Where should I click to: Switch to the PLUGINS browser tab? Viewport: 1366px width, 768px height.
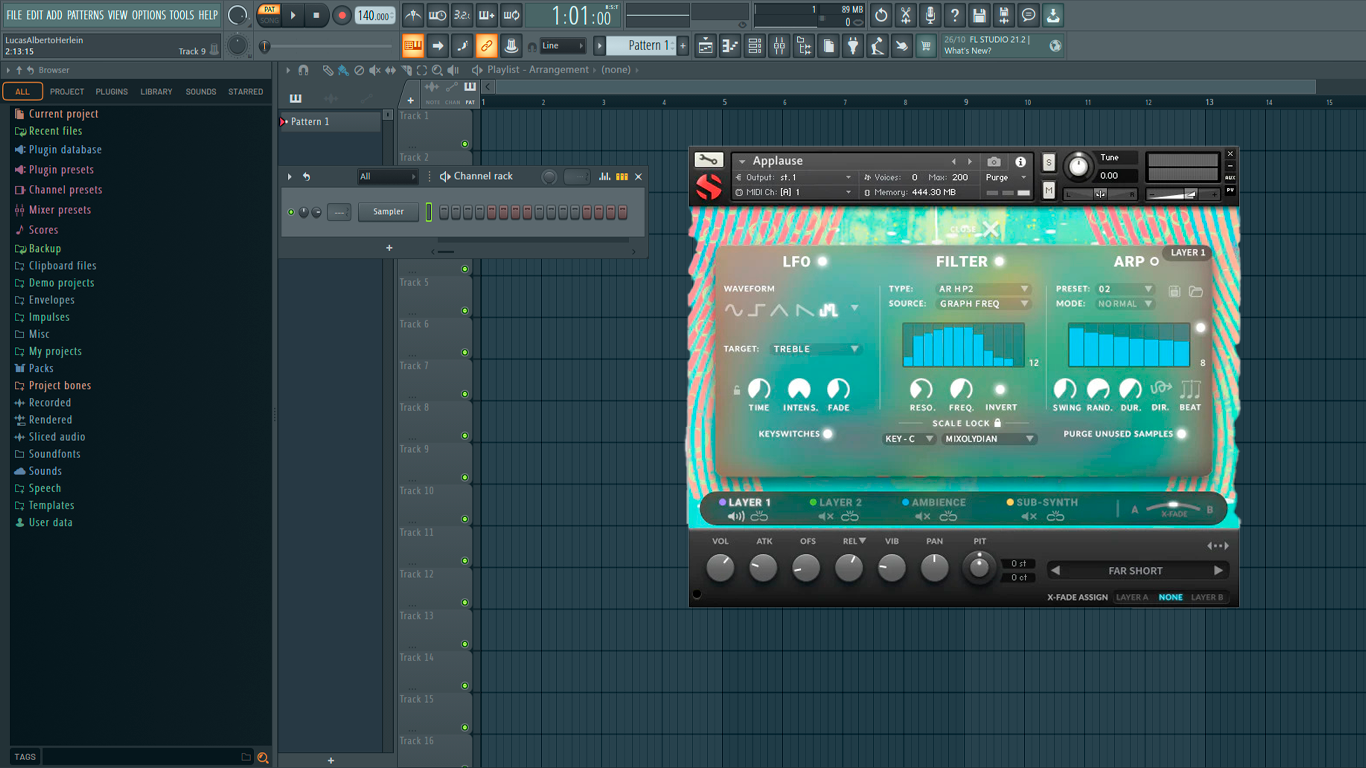(111, 92)
